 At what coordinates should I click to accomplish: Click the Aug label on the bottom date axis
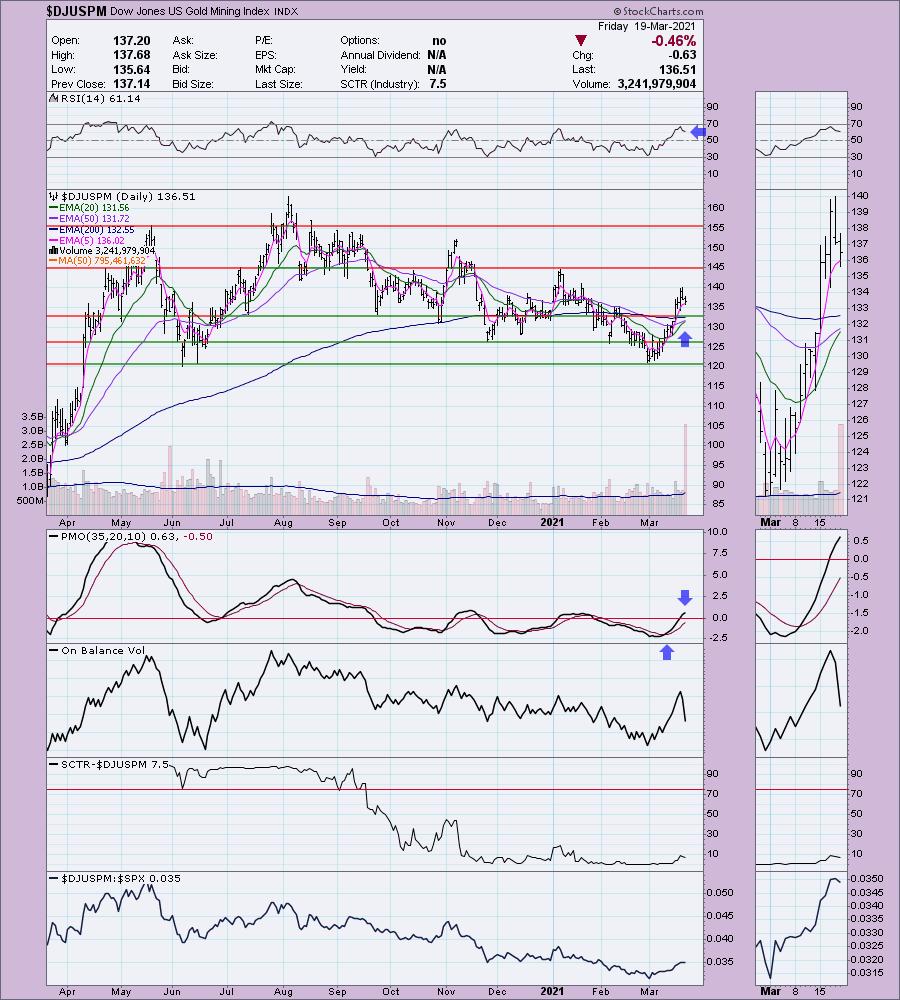[x=283, y=991]
